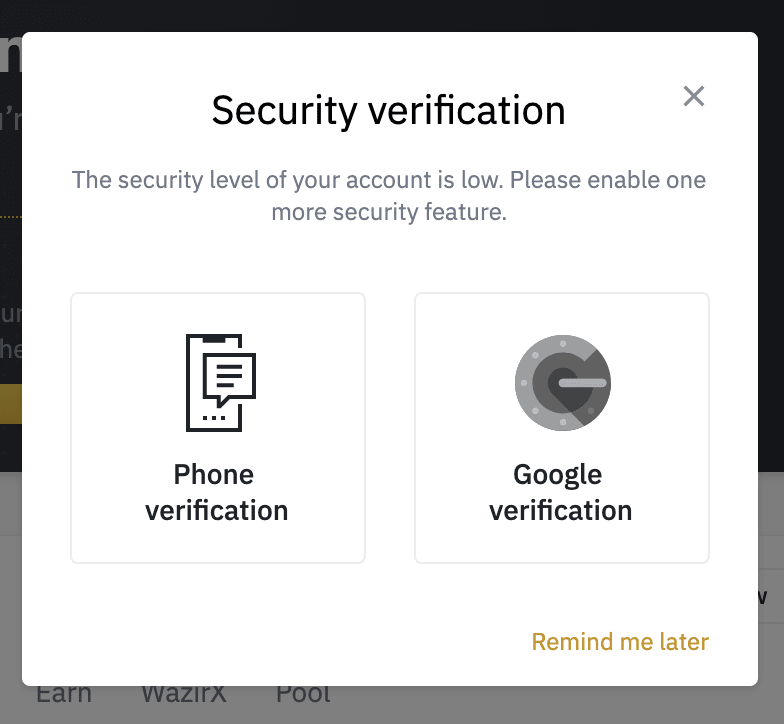Click the Remind me later link
Screen dimensions: 784x724
pos(619,641)
